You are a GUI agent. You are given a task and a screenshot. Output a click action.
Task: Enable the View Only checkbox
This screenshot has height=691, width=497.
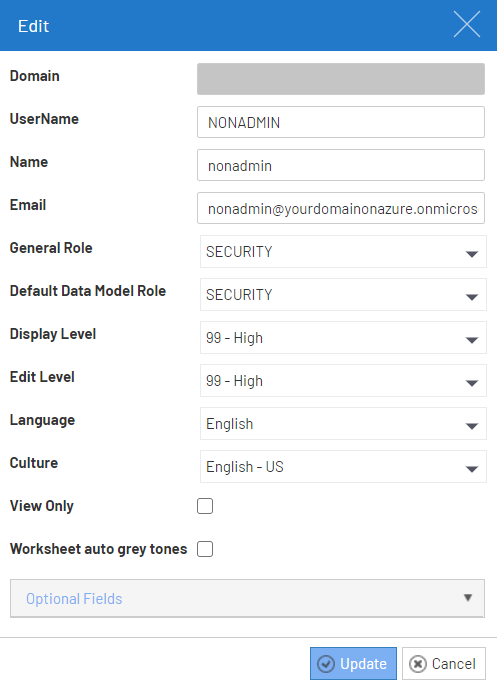pos(205,506)
